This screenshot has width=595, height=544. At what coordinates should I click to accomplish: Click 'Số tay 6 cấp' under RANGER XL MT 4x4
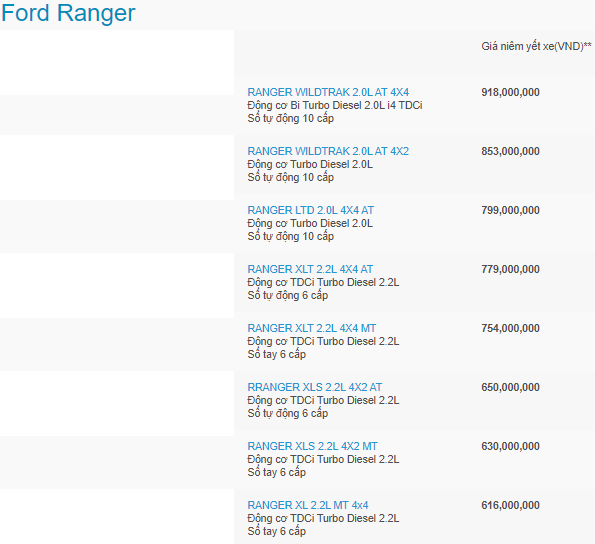click(277, 531)
